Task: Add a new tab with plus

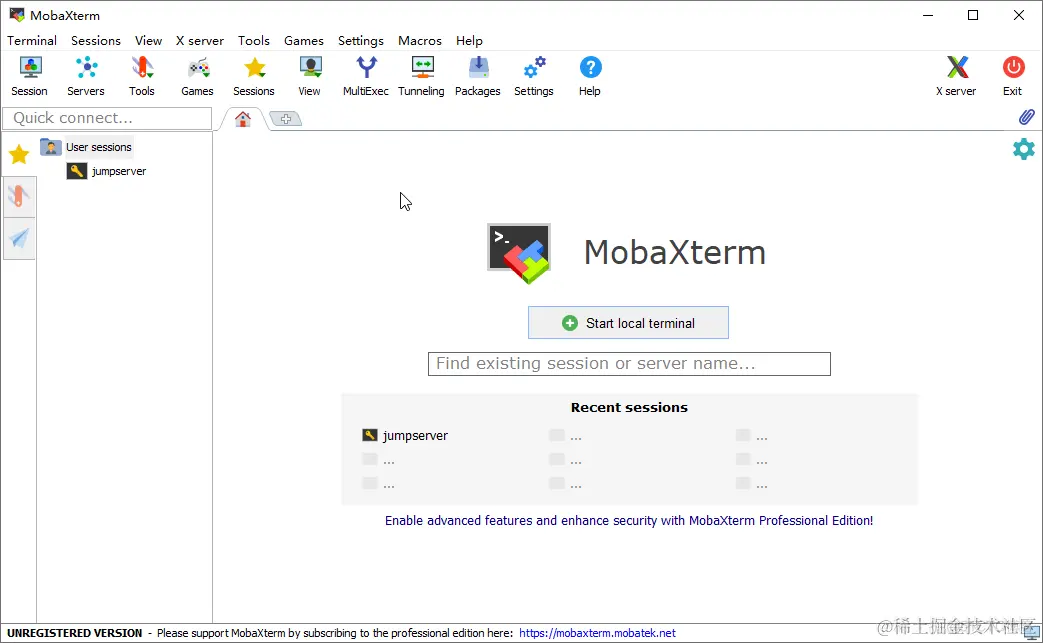Action: pos(286,119)
